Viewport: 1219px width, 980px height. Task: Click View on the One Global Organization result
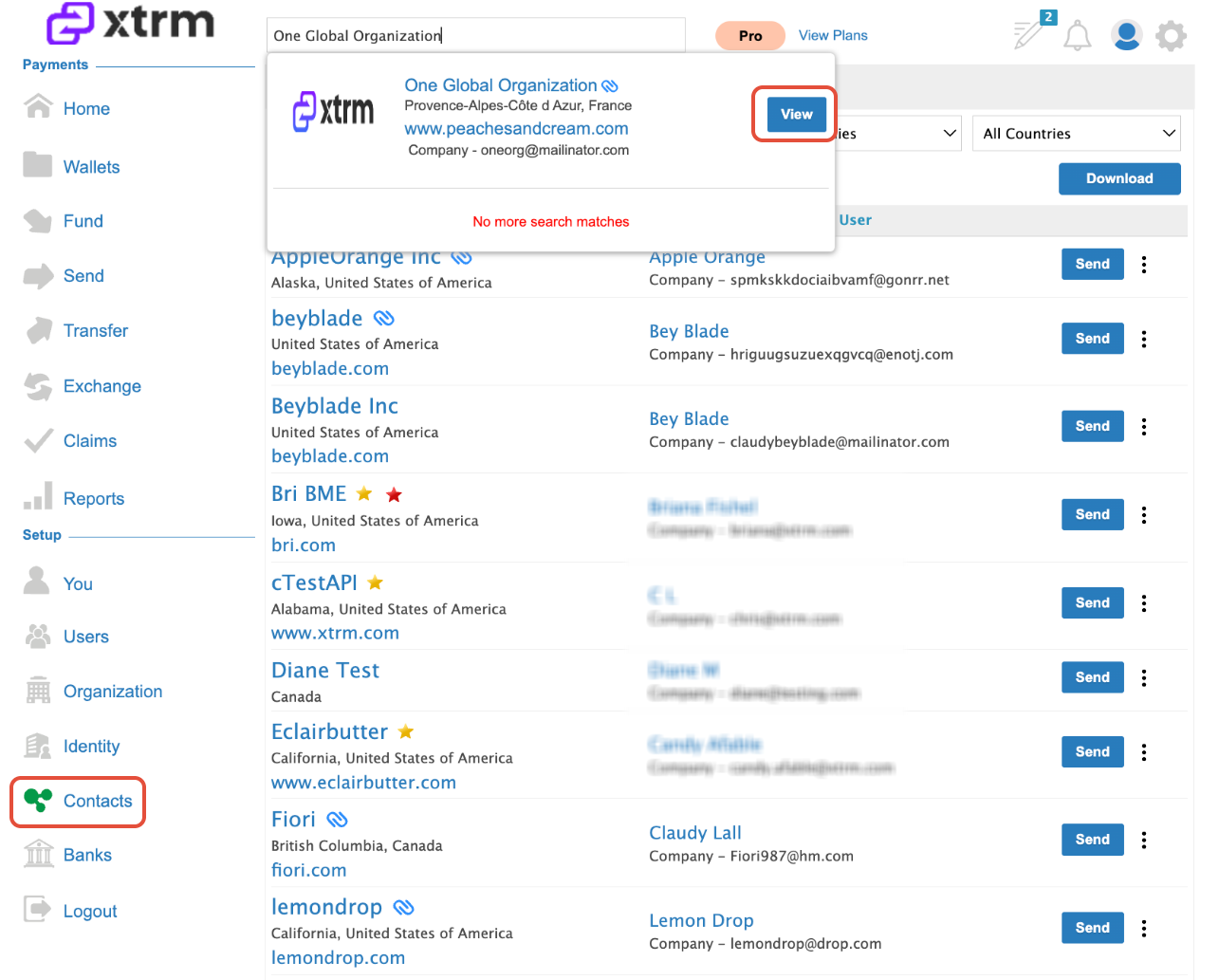point(796,114)
